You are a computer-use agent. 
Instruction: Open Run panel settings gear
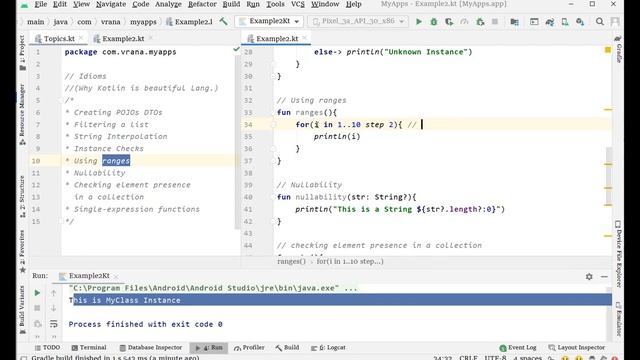point(589,276)
